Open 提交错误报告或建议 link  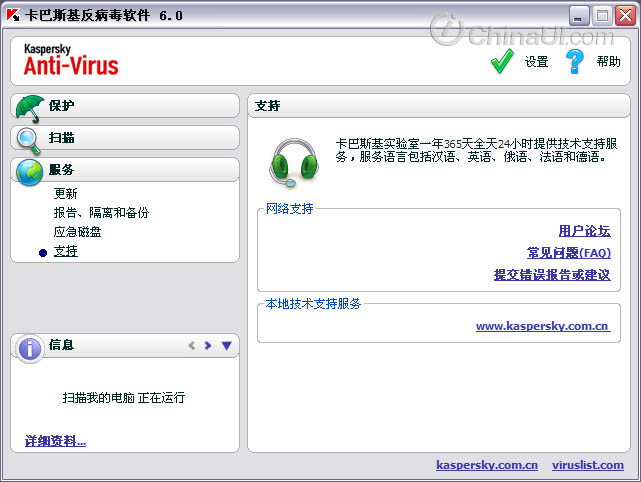pyautogui.click(x=552, y=275)
